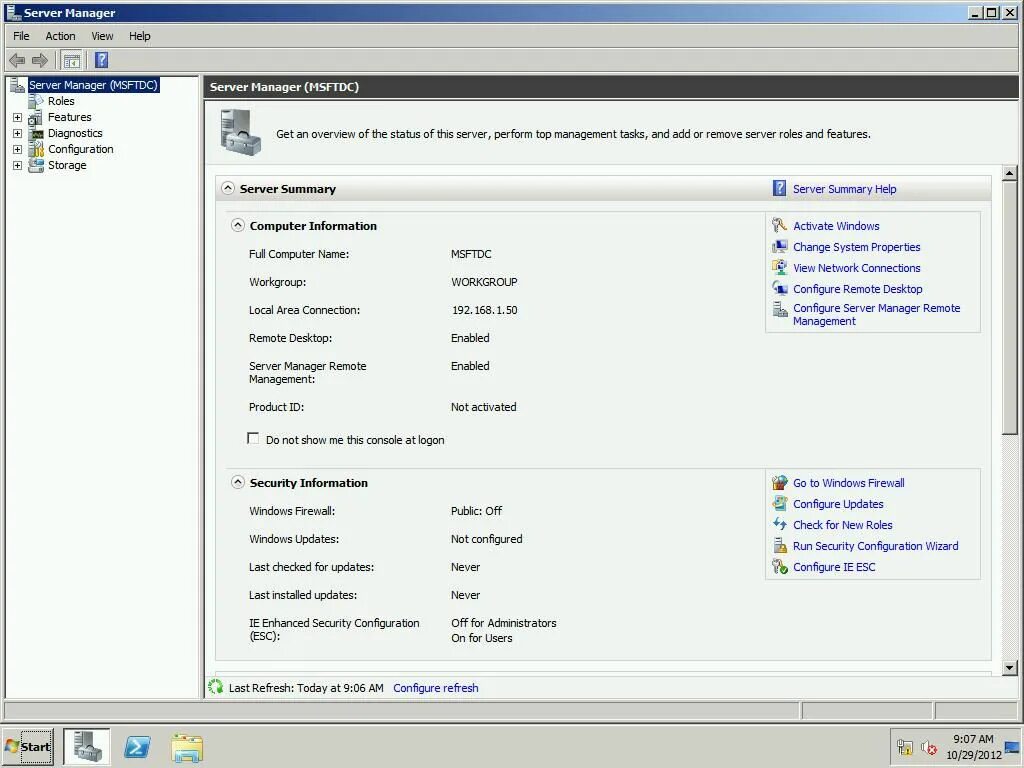Click the Go to Windows Firewall icon

point(779,483)
